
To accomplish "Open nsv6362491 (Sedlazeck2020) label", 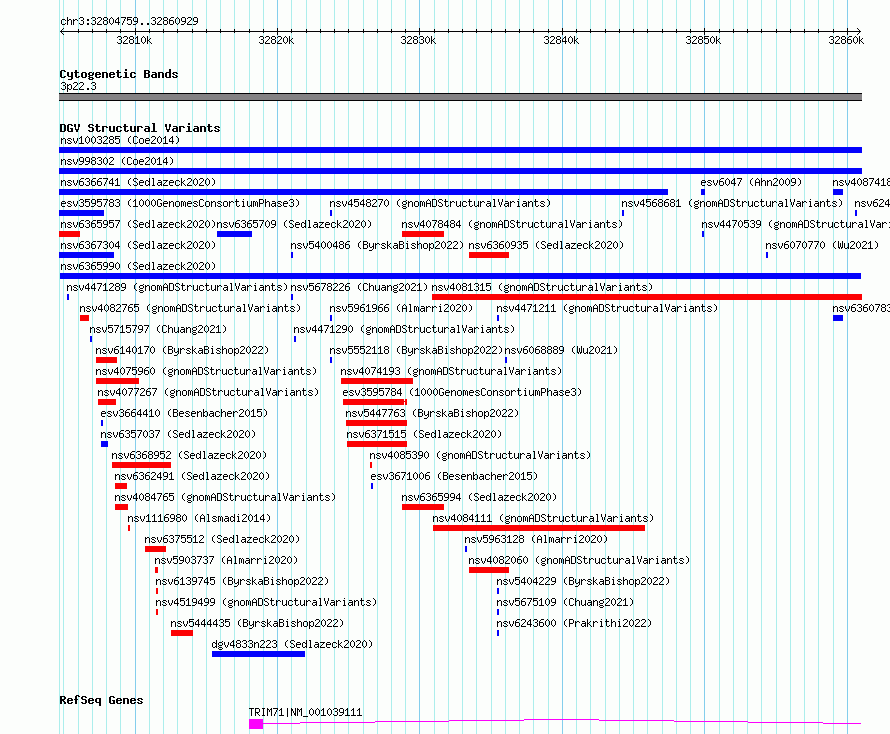I will coord(192,476).
